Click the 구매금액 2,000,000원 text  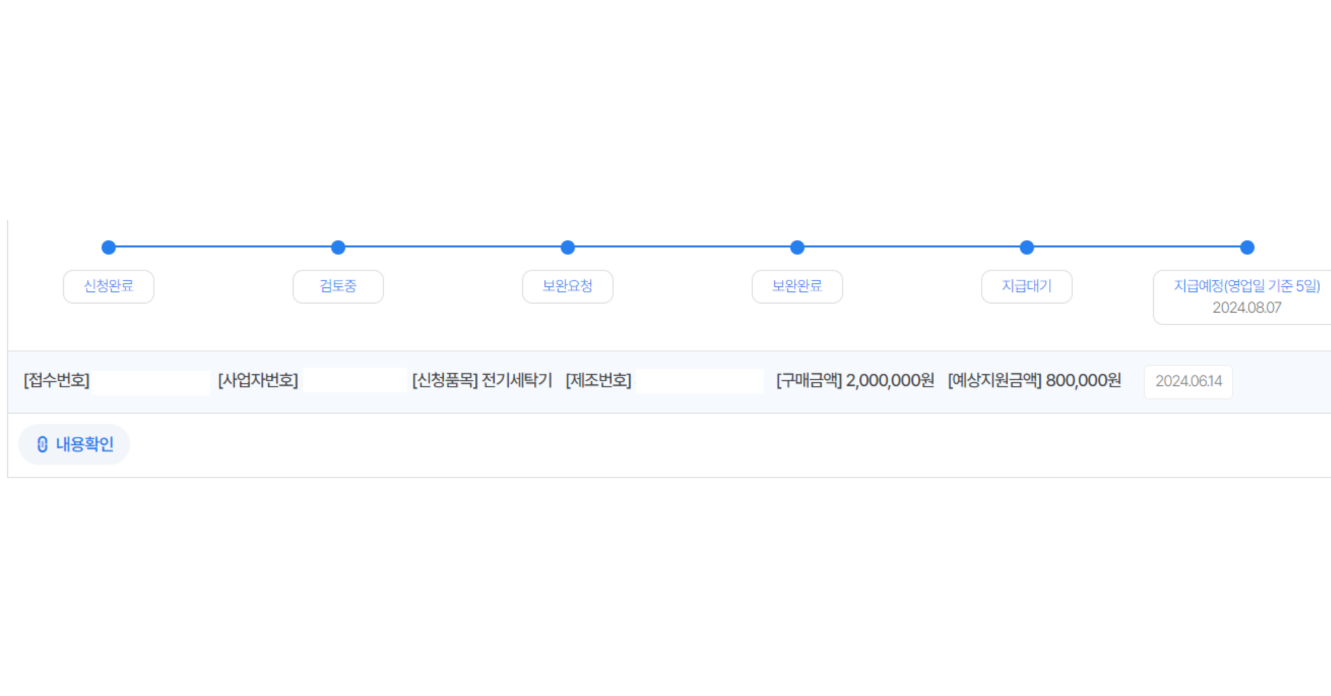(855, 381)
